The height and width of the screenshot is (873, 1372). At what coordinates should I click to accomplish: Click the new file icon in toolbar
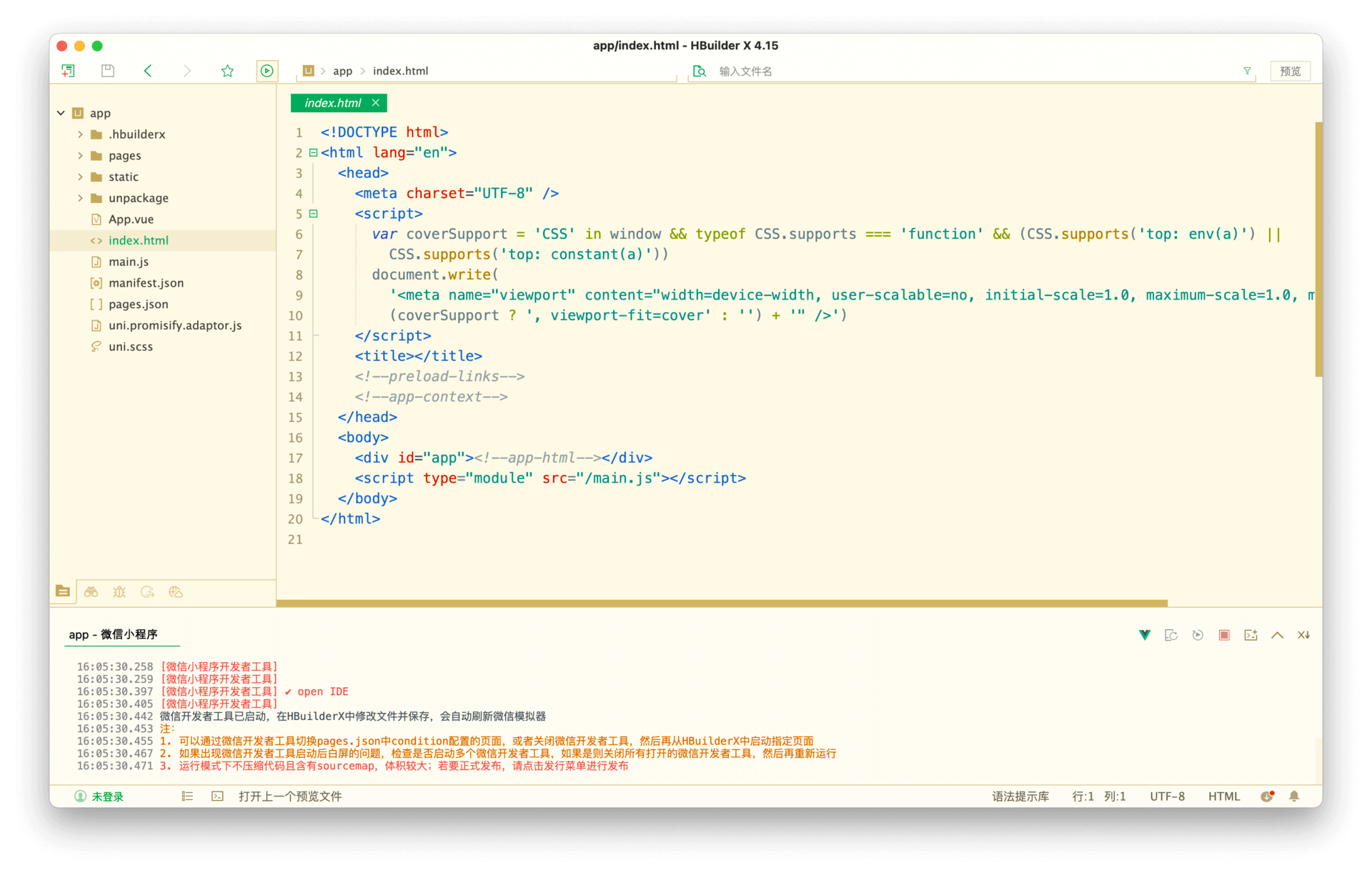(x=68, y=71)
